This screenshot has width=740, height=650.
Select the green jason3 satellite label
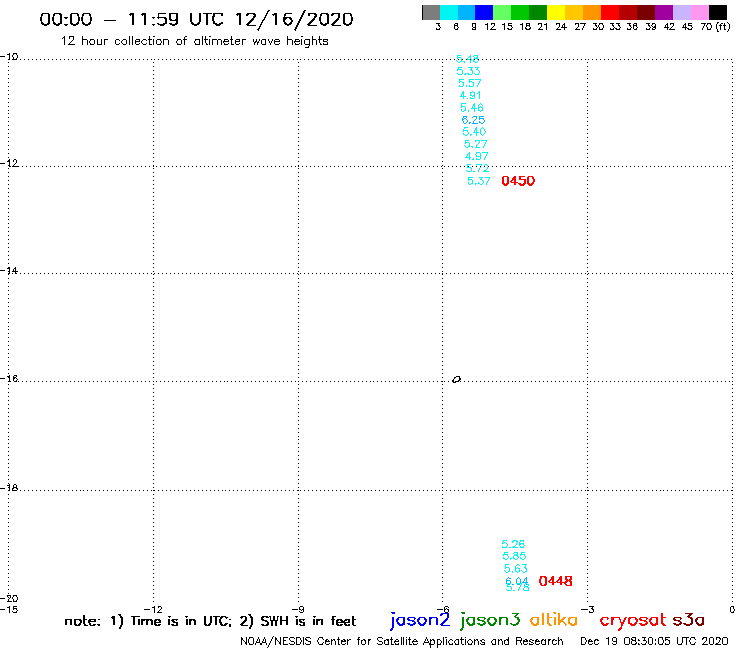point(490,620)
